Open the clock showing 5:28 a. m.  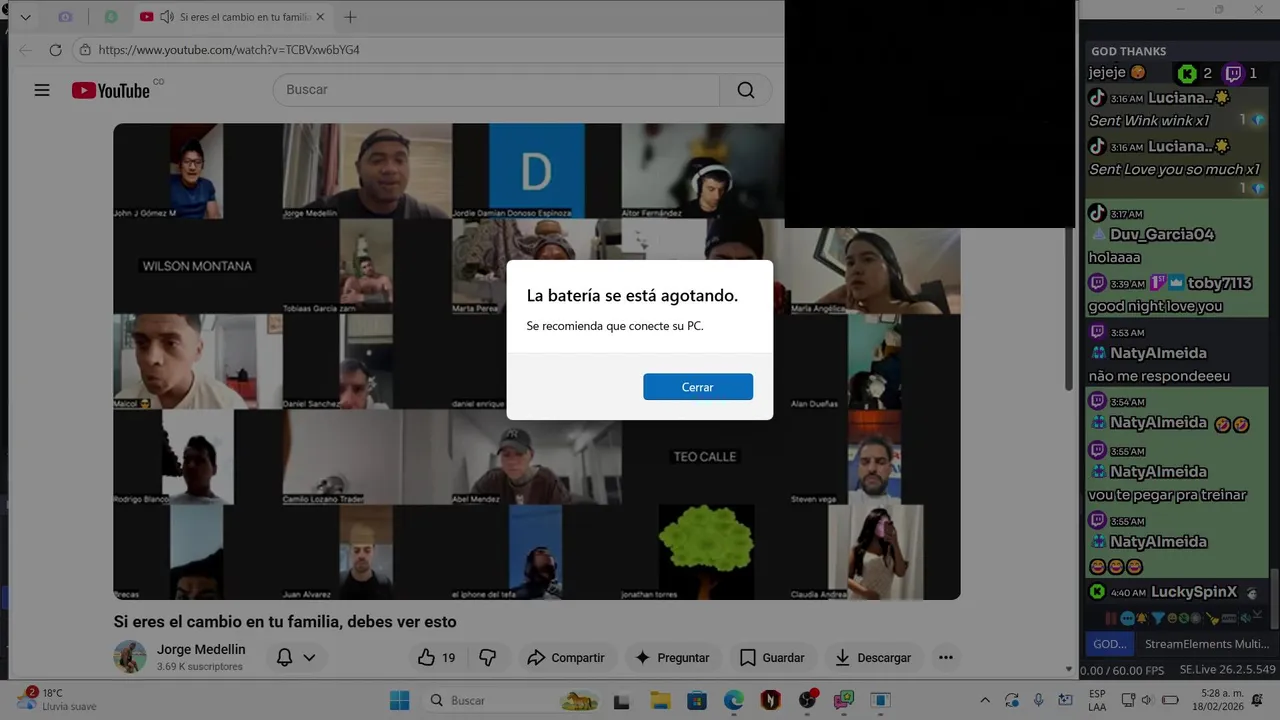tap(1216, 700)
